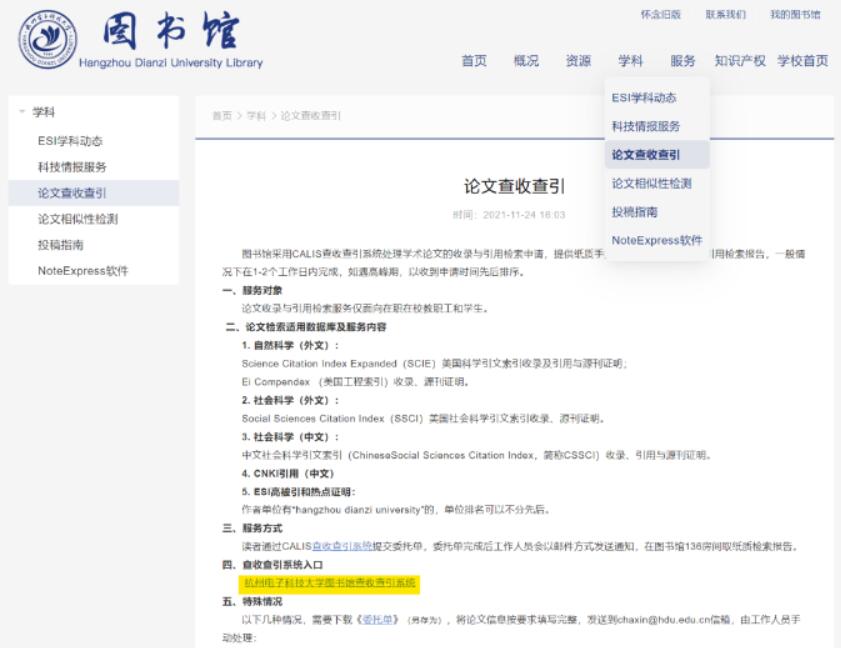Open the 资源 resources menu item
The height and width of the screenshot is (648, 841).
coord(577,60)
